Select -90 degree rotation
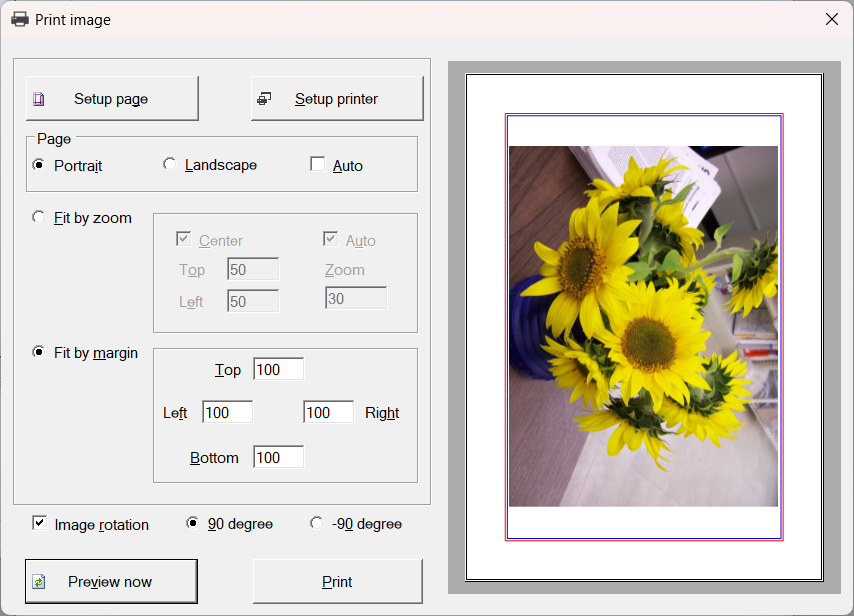The width and height of the screenshot is (854, 616). (x=317, y=523)
